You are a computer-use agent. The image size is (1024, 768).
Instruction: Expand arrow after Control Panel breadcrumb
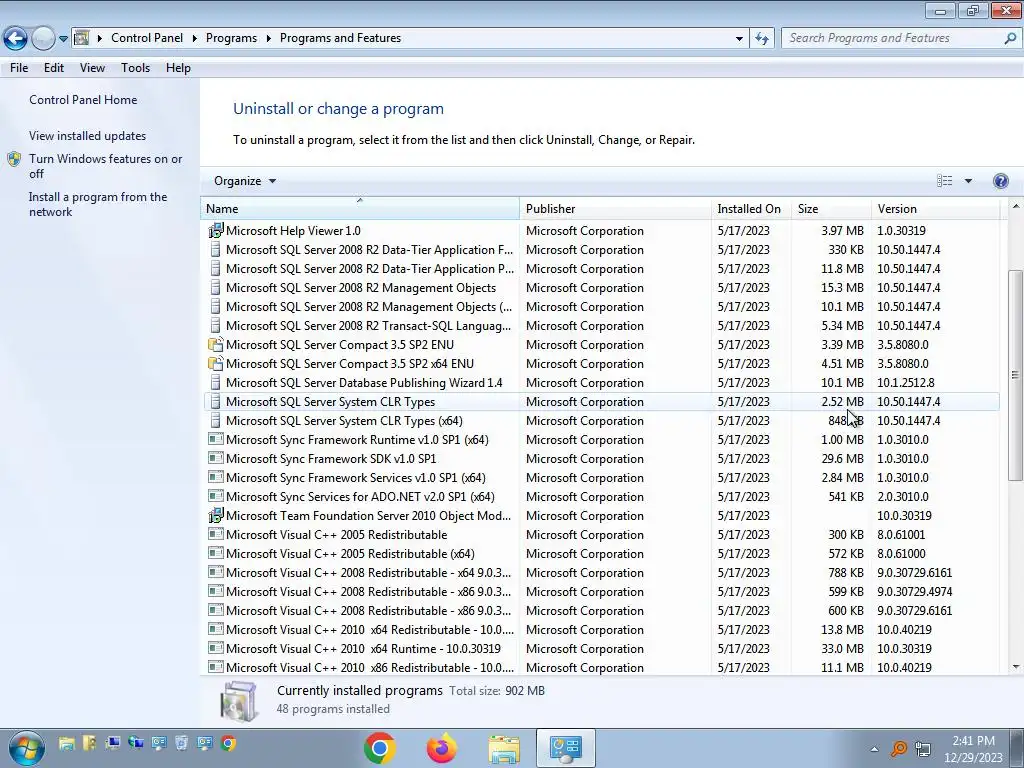[x=195, y=38]
